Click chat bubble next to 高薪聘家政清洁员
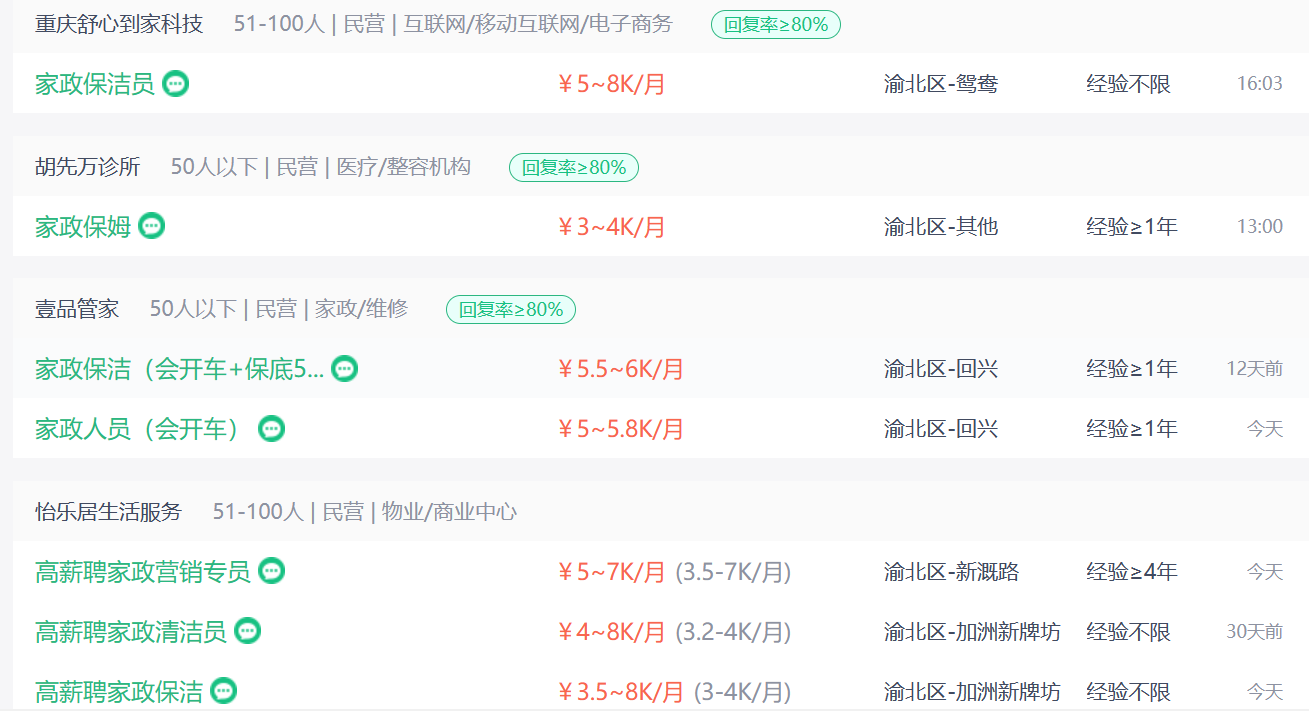This screenshot has height=711, width=1309. pos(248,631)
